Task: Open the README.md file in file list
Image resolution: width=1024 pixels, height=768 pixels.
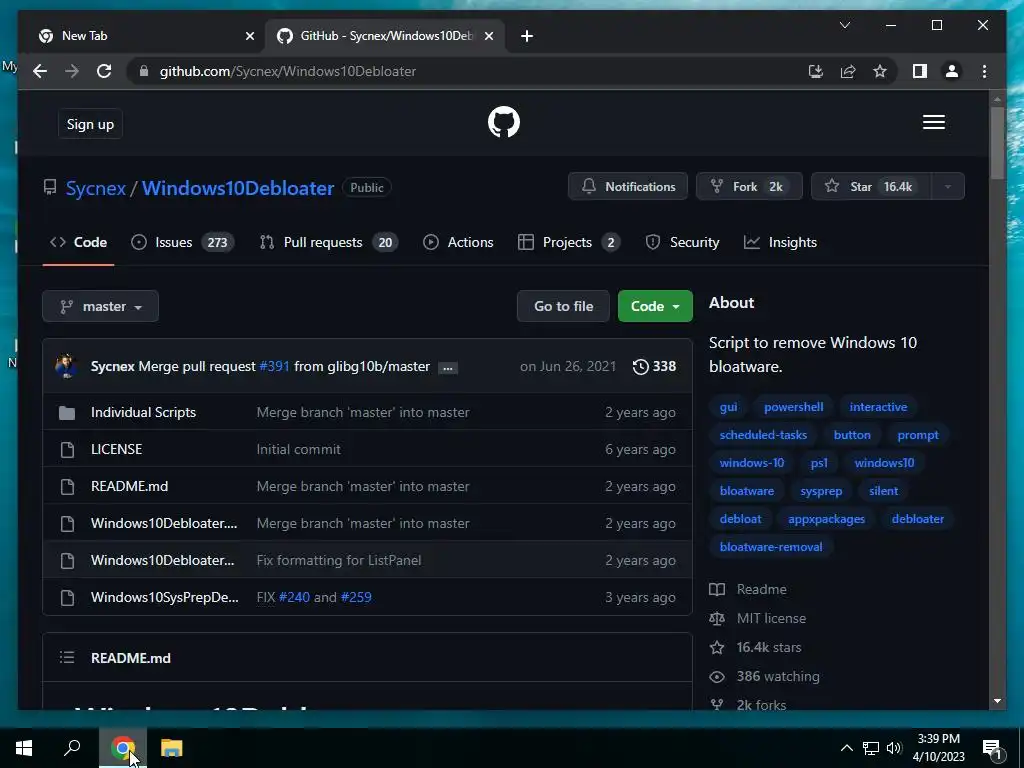Action: tap(129, 487)
